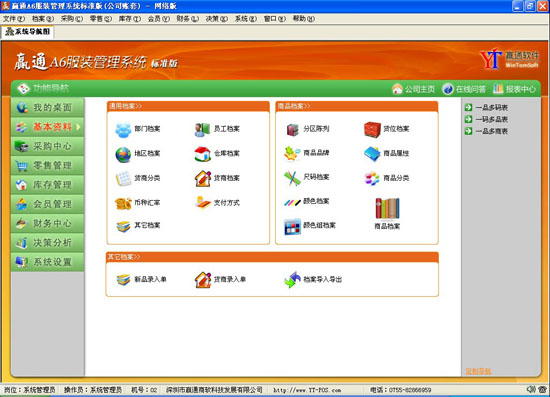Screen dimensions: 550x397
Task: Click the 在线问答 help icon
Action: pyautogui.click(x=447, y=89)
